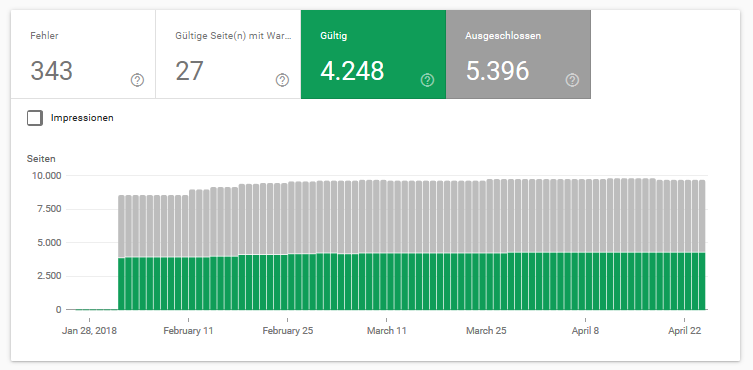
Task: Click the 5.396 excluded pages count
Action: point(498,71)
